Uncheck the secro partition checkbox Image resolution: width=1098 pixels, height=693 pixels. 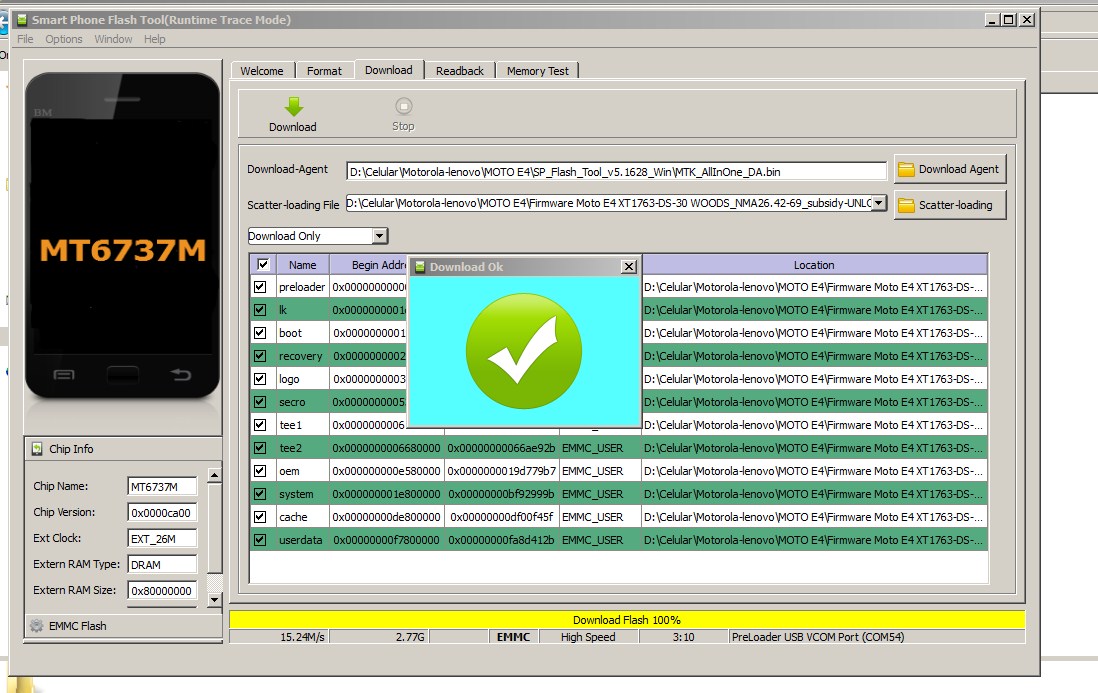[260, 402]
